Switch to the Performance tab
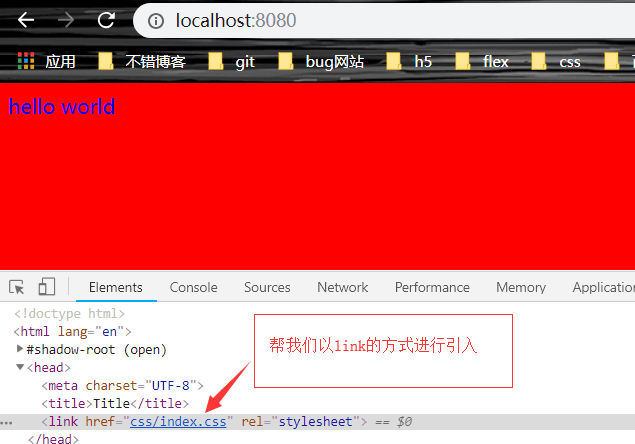 coord(432,287)
